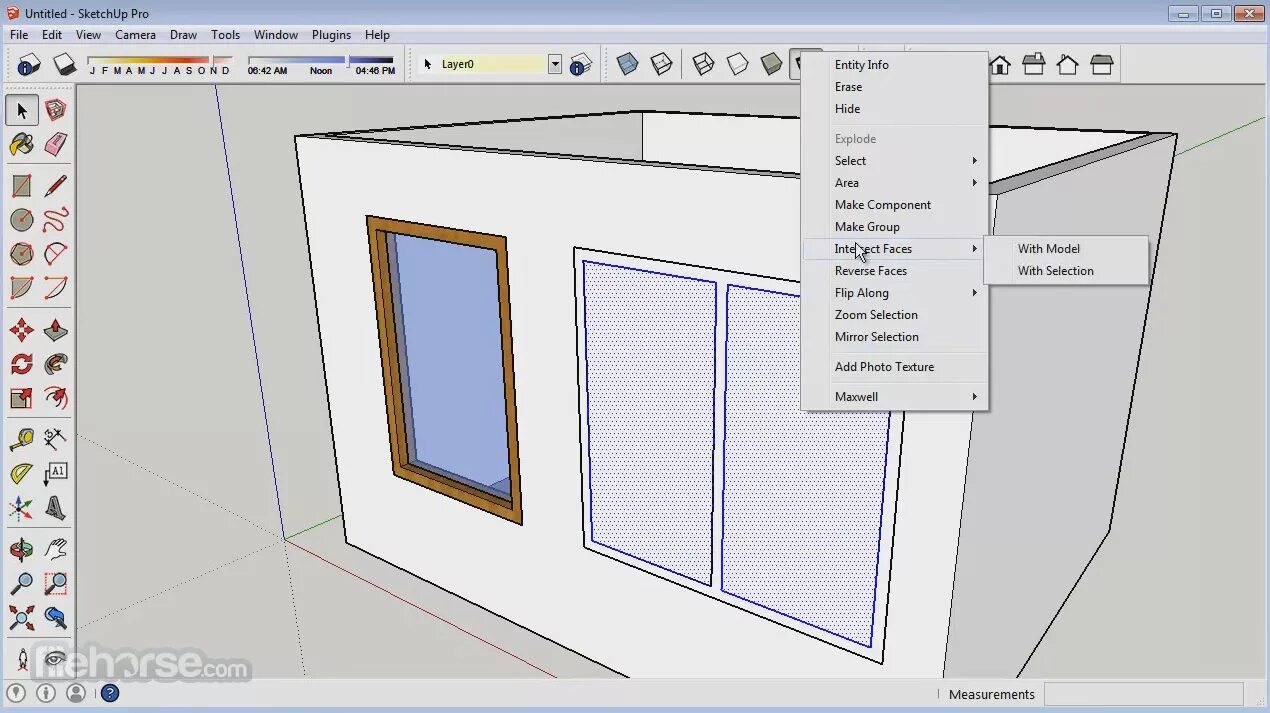Select the Freehand squiggle tool
This screenshot has width=1270, height=713.
(56, 220)
